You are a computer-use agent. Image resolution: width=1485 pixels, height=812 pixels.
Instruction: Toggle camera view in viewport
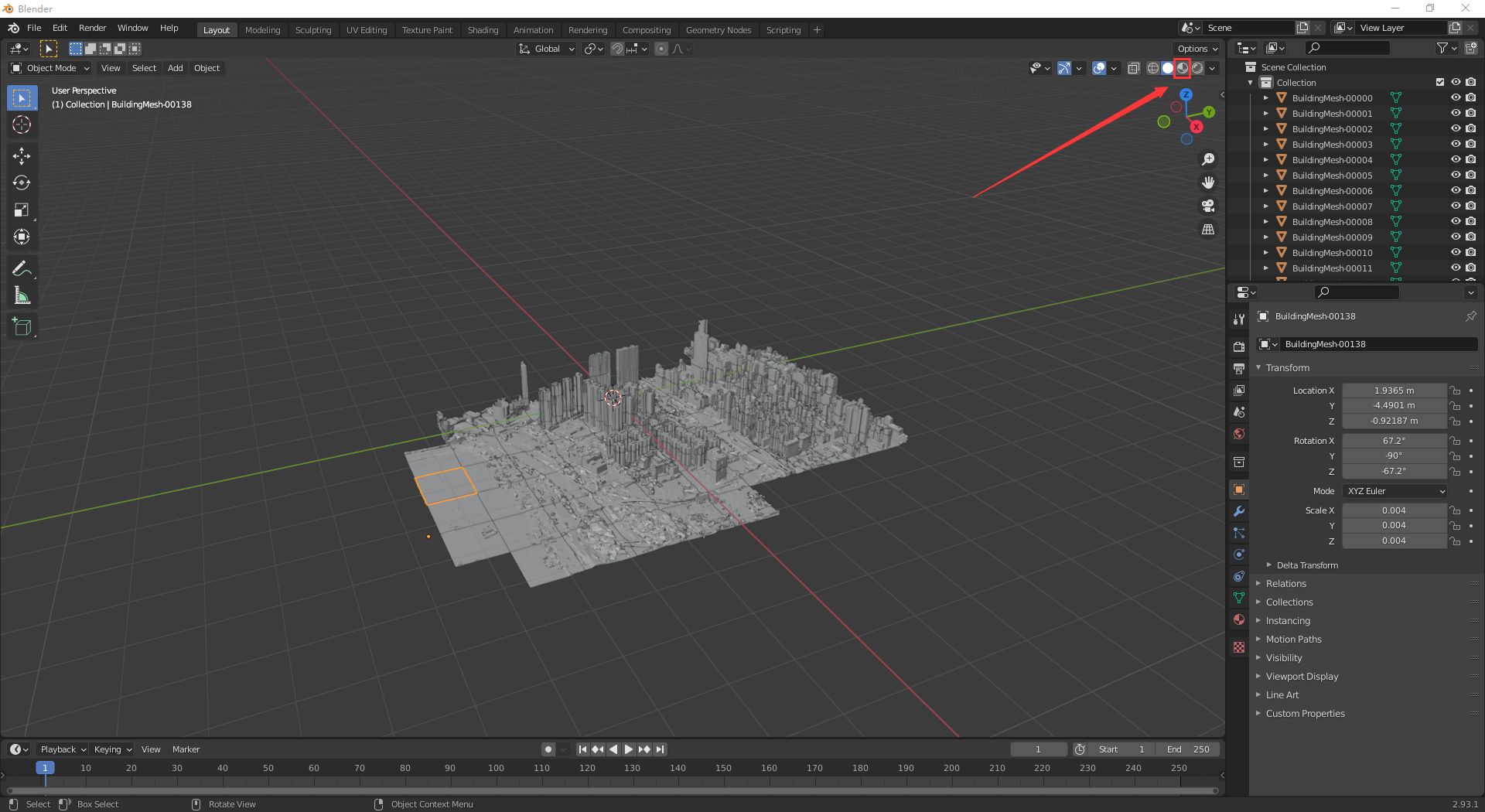pyautogui.click(x=1208, y=206)
